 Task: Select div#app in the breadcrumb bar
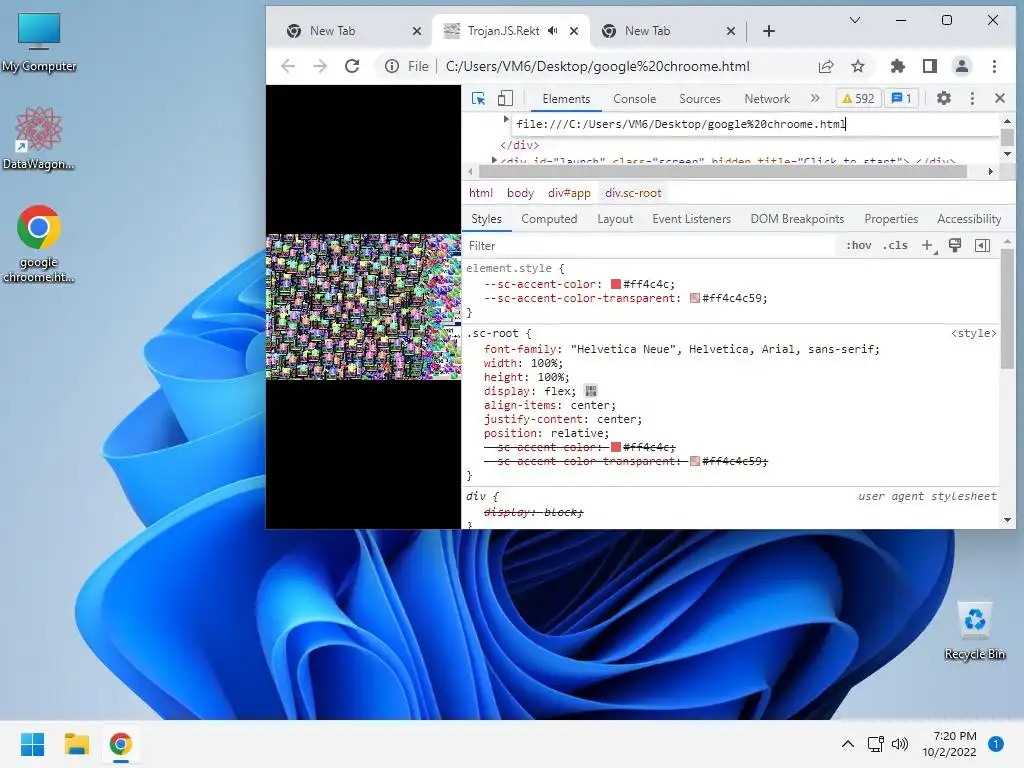569,193
